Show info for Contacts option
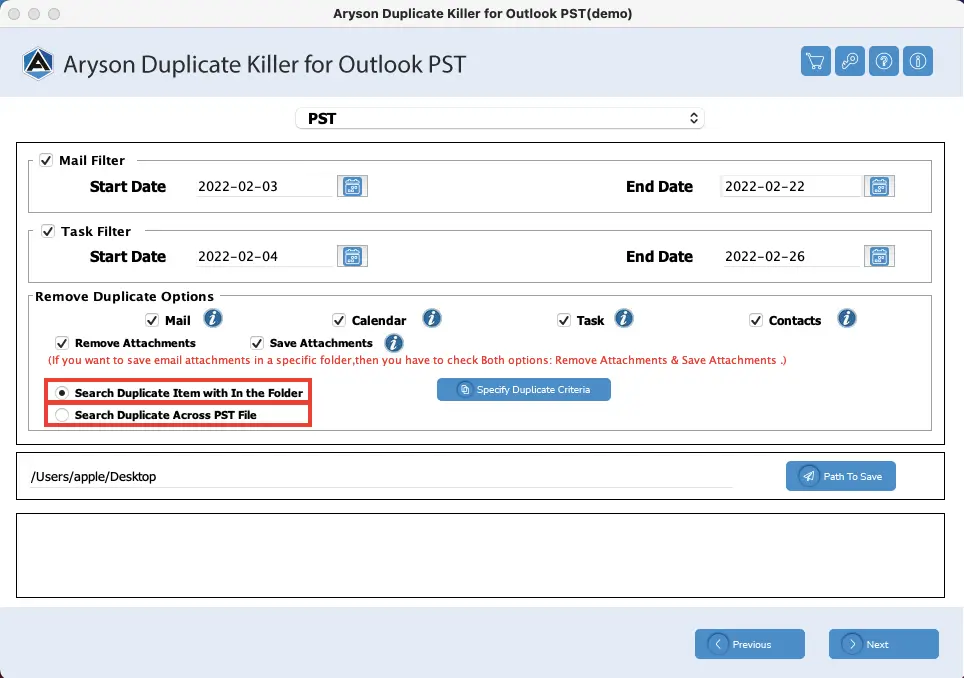The width and height of the screenshot is (964, 678). (x=847, y=319)
